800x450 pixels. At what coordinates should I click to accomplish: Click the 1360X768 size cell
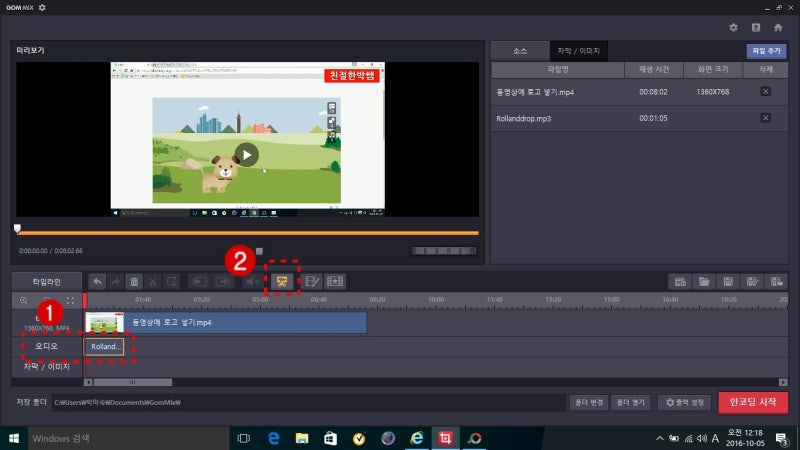point(713,92)
